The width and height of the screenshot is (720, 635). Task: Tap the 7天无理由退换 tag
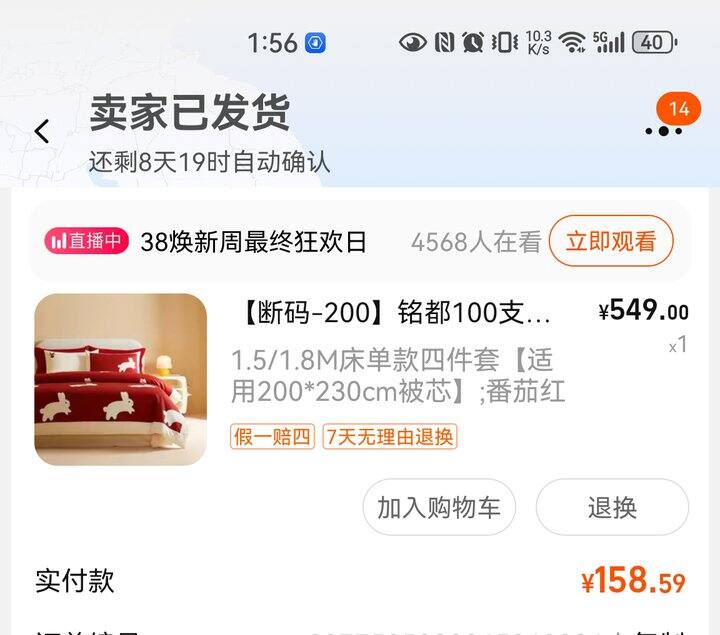389,436
